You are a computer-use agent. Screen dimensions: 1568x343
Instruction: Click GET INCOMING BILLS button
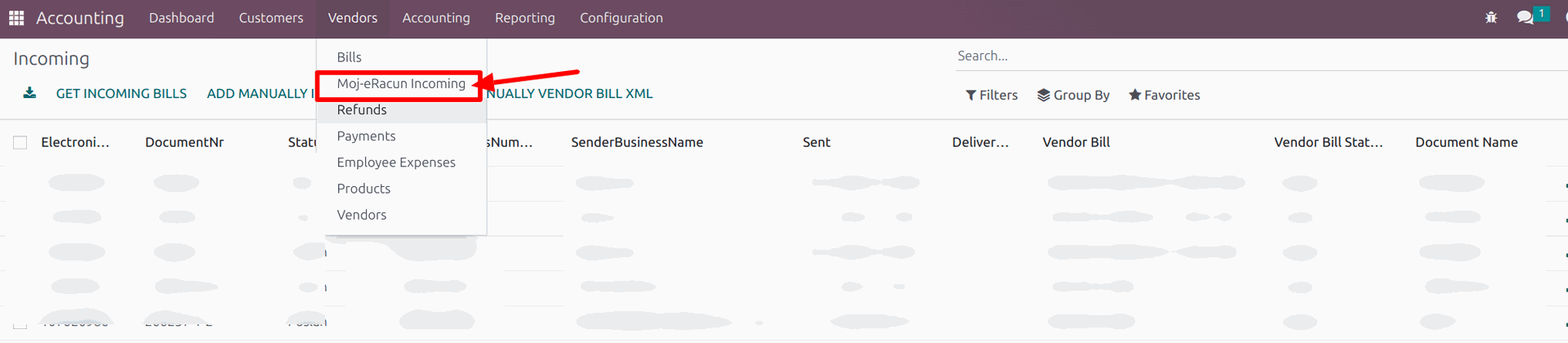pyautogui.click(x=121, y=94)
